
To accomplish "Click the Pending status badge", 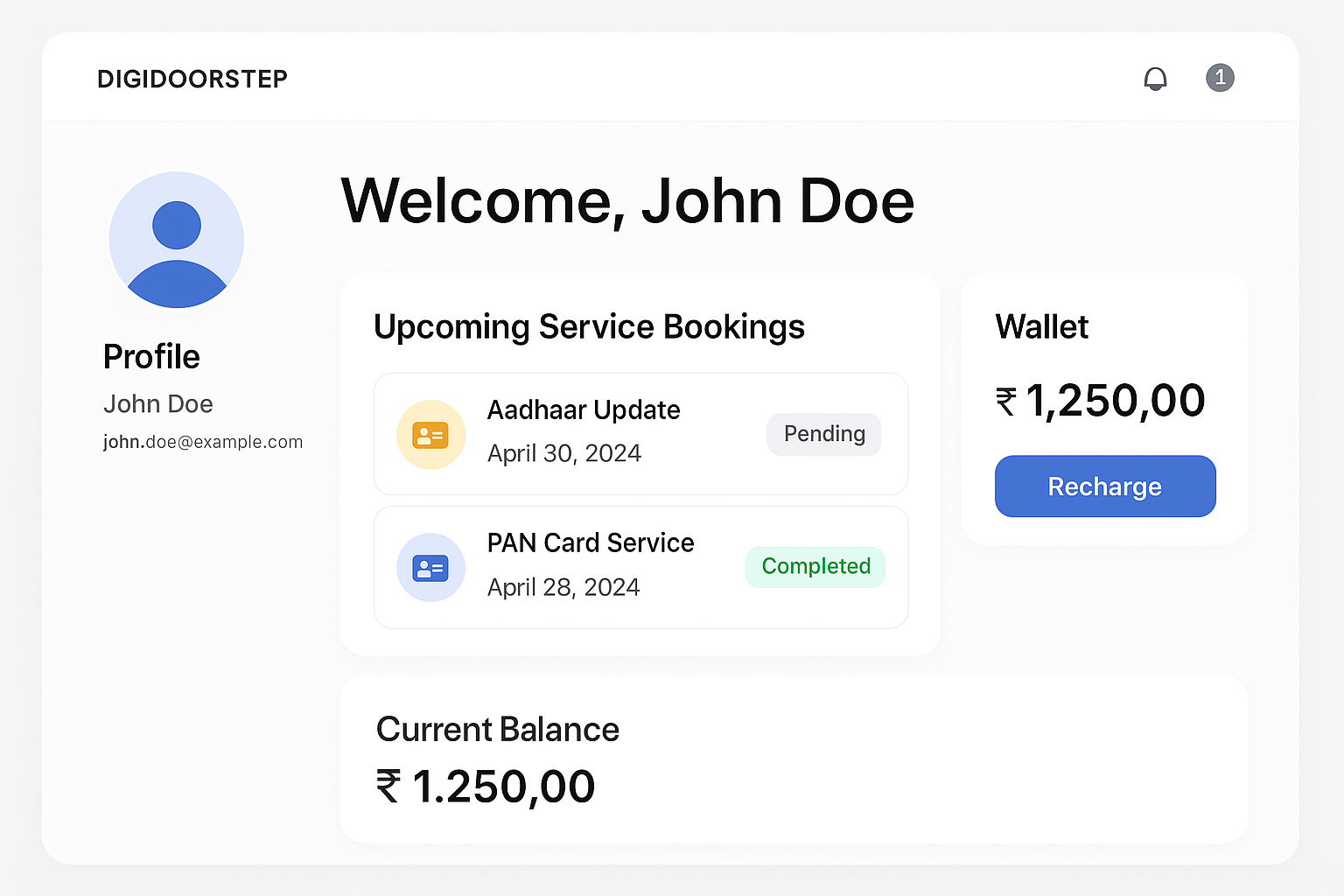I will point(824,434).
